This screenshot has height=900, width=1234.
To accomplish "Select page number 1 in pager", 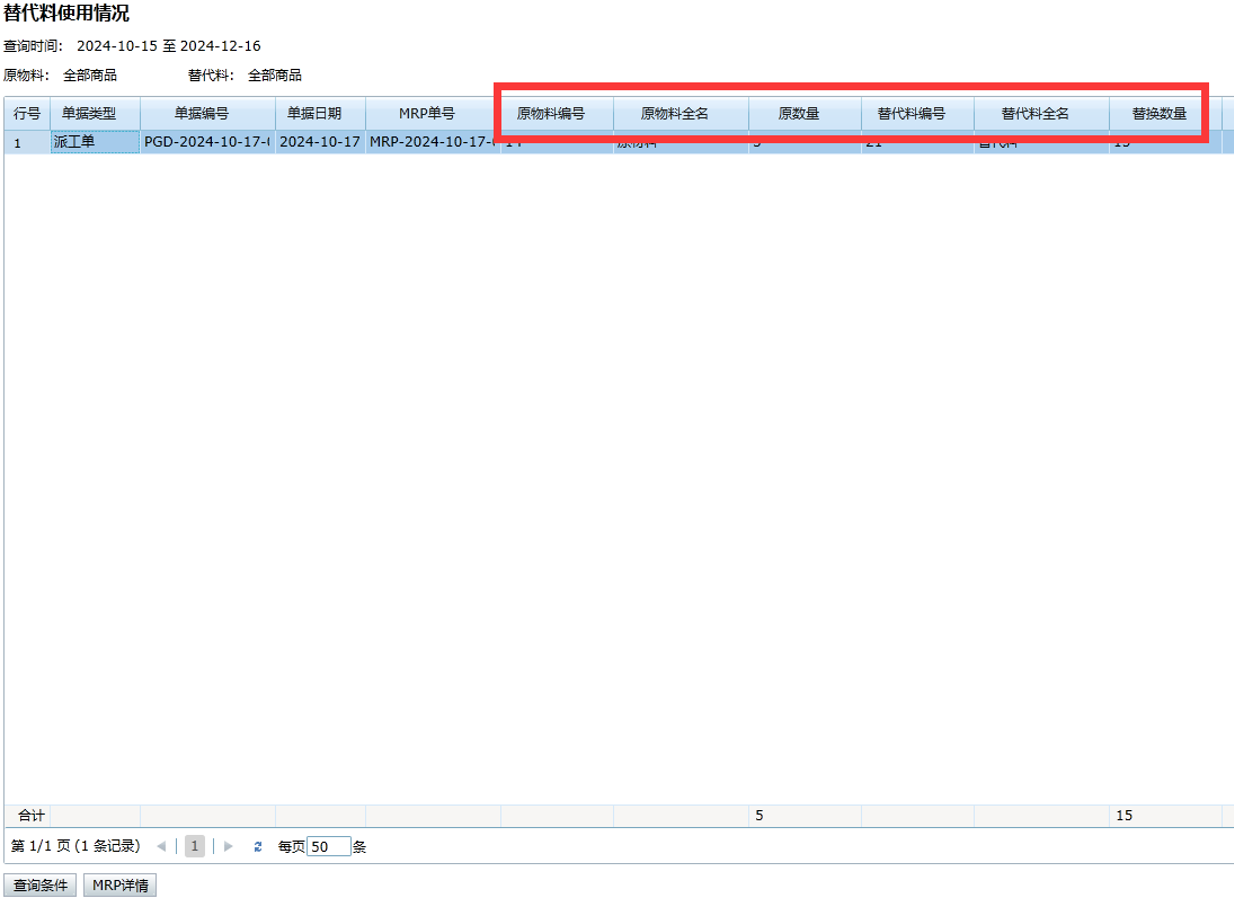I will pyautogui.click(x=195, y=847).
